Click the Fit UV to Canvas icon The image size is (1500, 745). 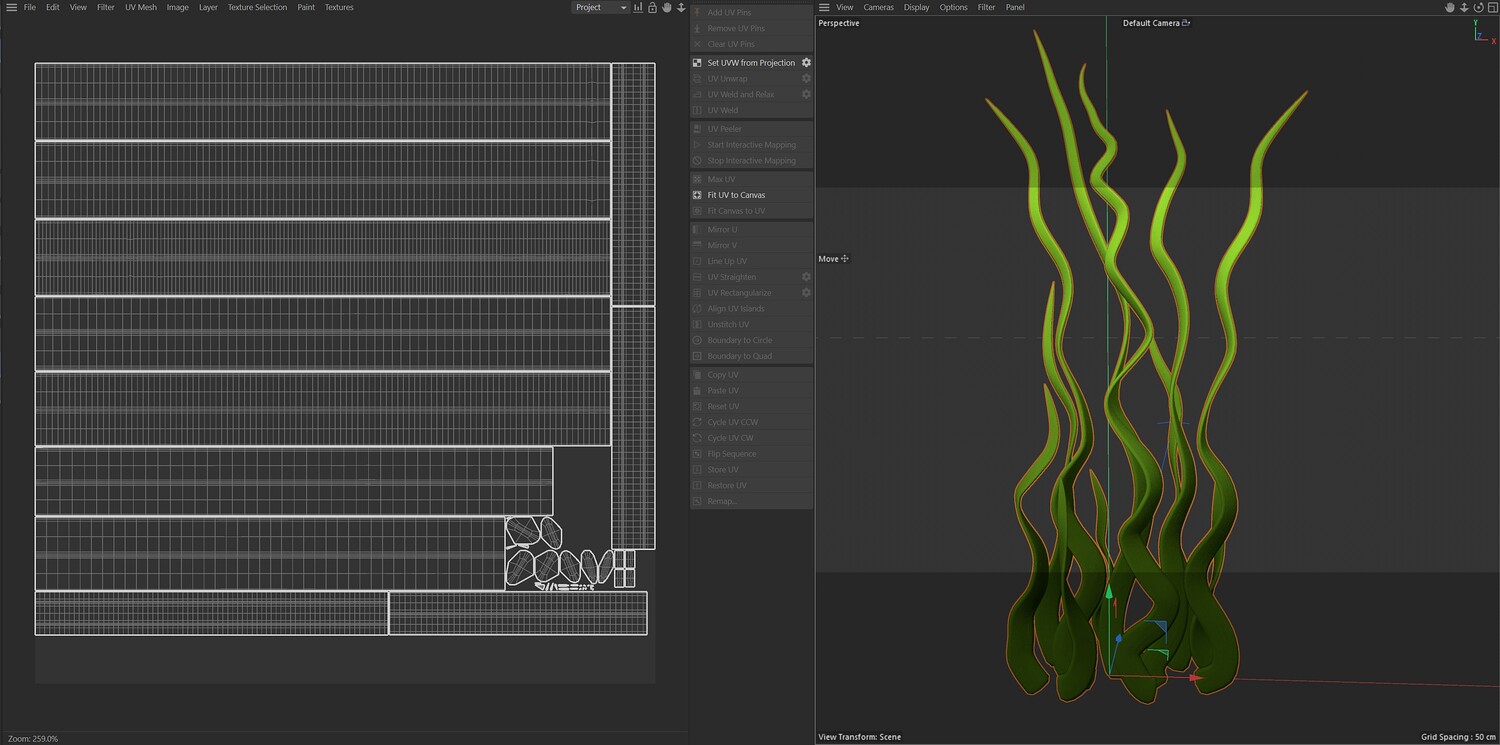pyautogui.click(x=697, y=195)
